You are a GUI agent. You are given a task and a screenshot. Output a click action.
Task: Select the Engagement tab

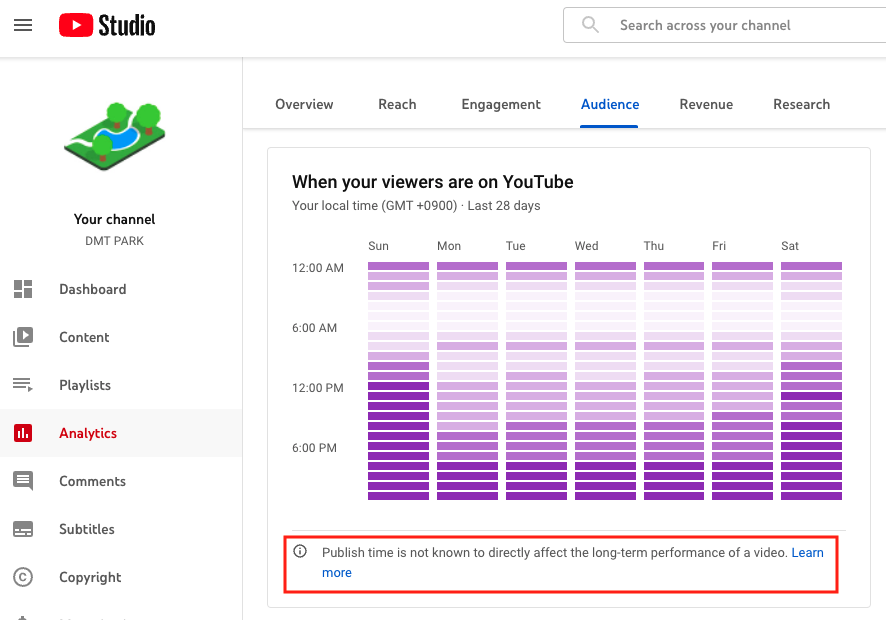coord(501,104)
